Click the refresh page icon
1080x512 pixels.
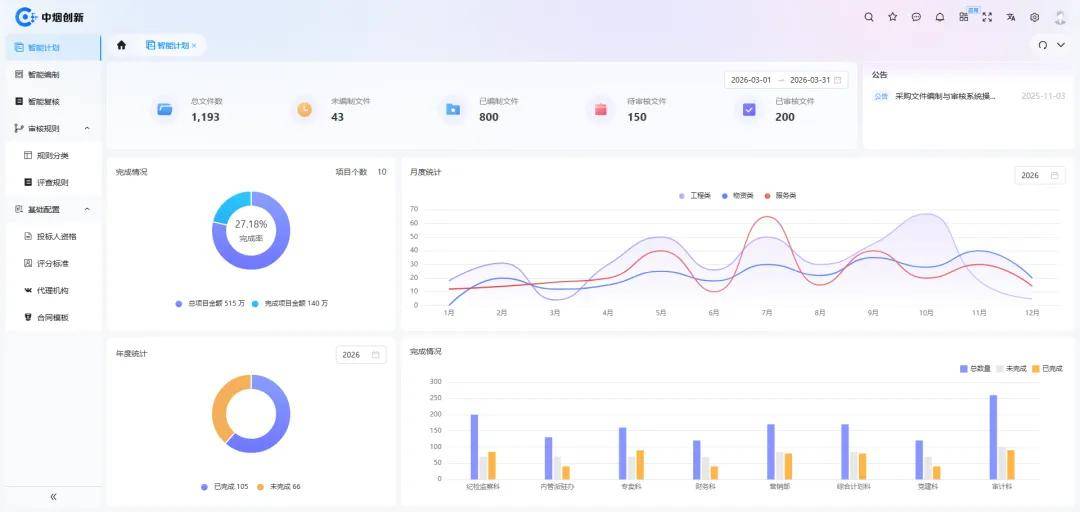tap(1043, 45)
